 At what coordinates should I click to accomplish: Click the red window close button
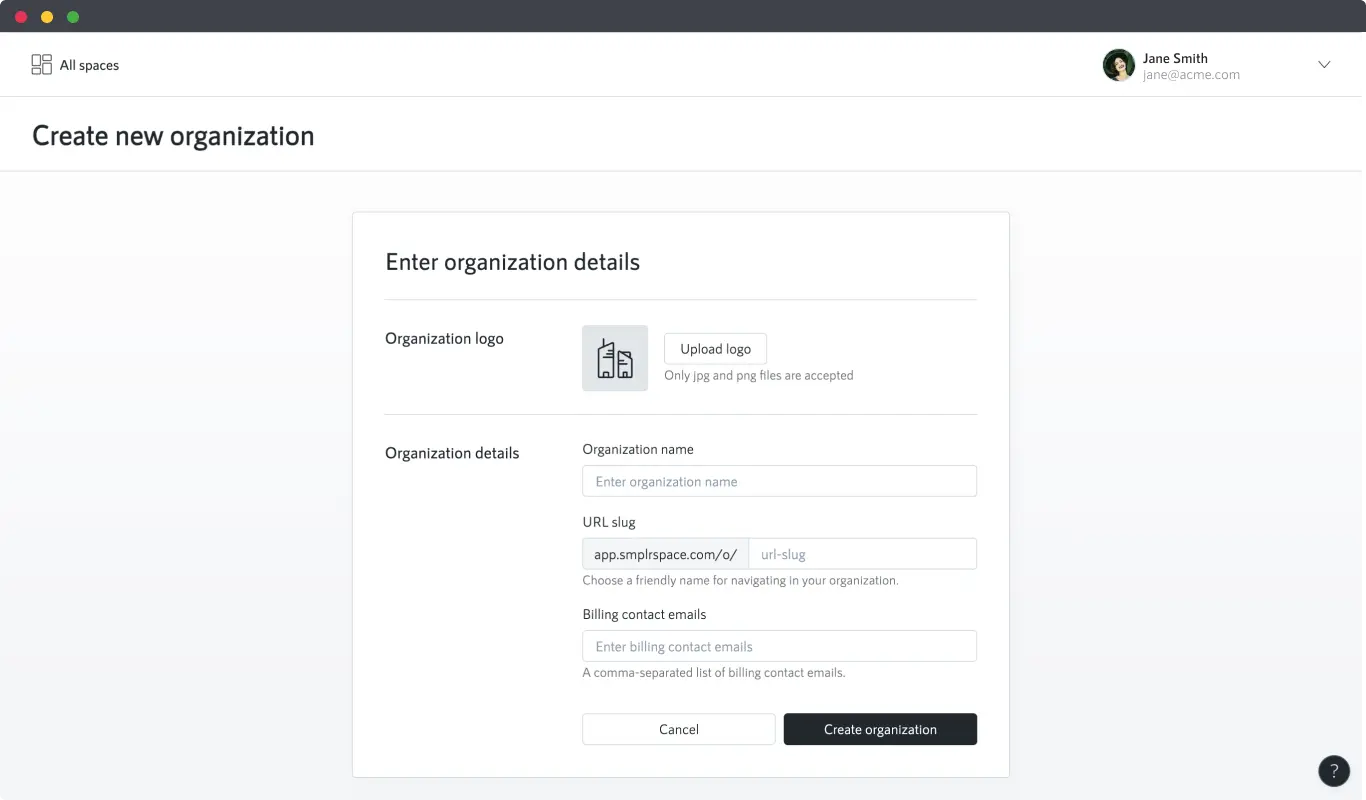pos(21,17)
